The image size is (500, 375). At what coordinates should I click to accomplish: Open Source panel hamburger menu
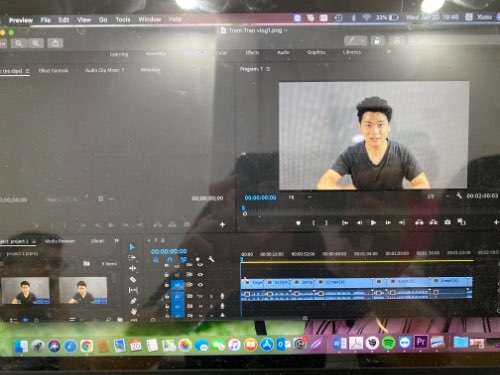click(27, 71)
